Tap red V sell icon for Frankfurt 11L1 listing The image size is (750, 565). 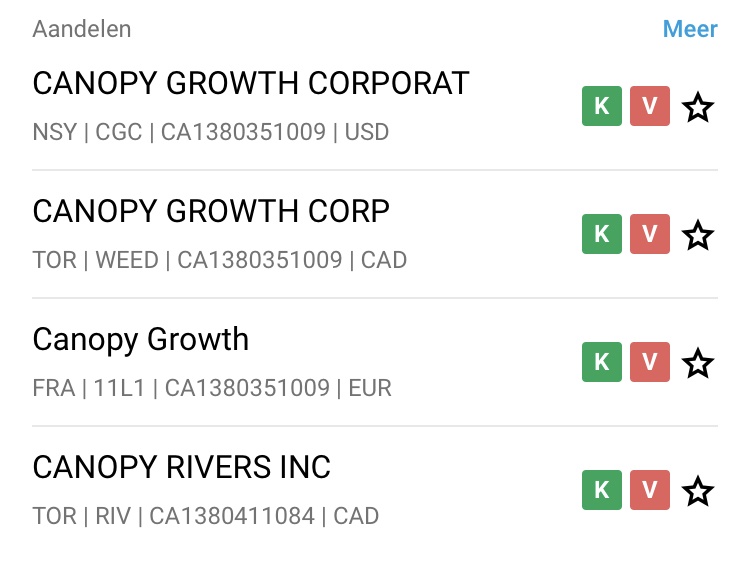[649, 362]
